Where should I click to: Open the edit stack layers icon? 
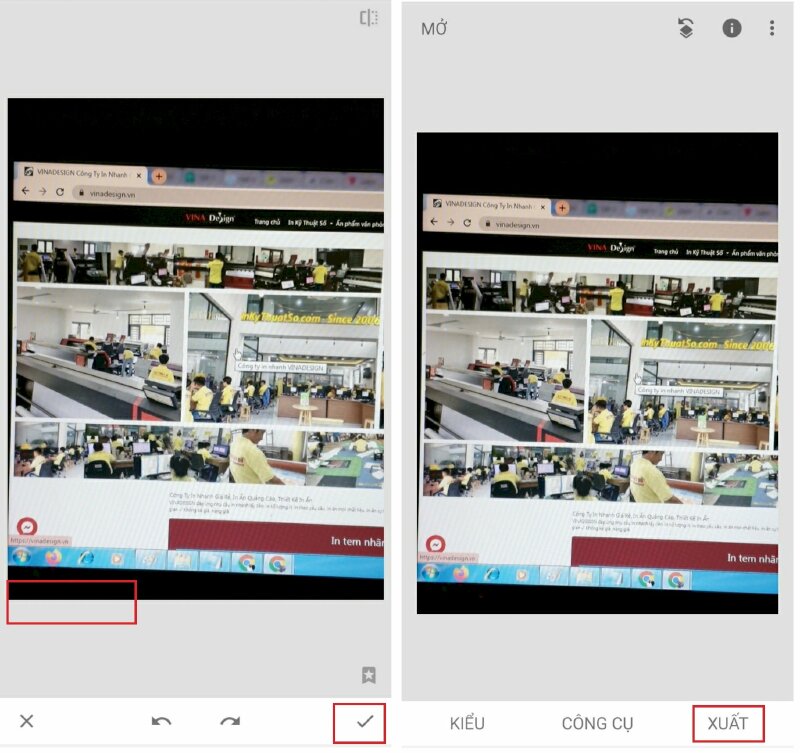pos(685,28)
